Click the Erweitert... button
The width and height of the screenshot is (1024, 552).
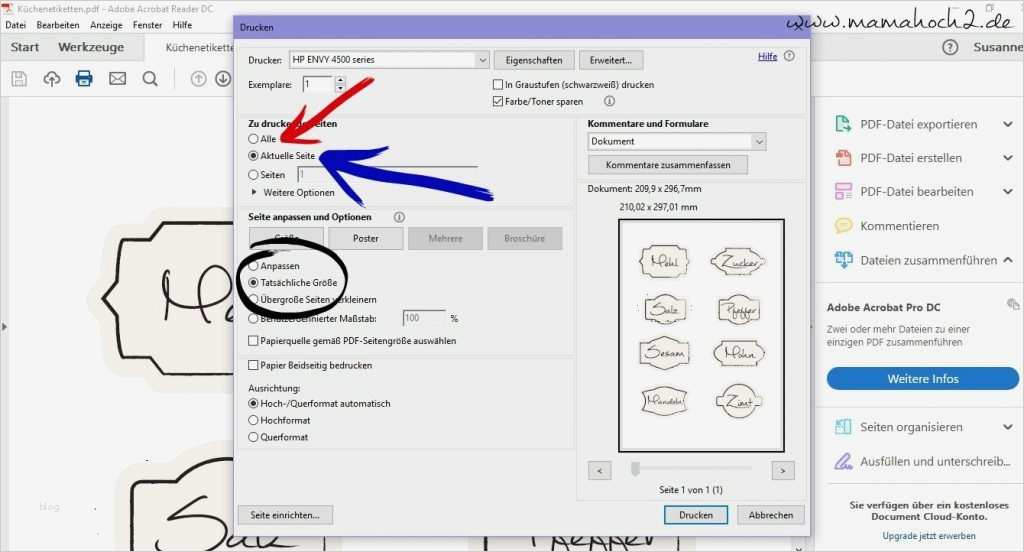611,60
